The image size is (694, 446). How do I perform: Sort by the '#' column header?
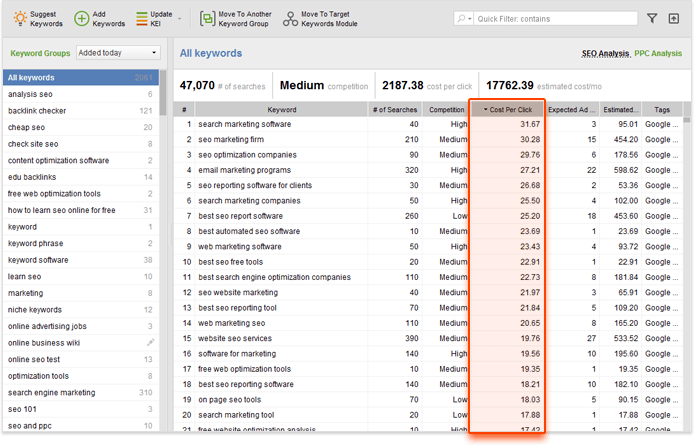pyautogui.click(x=184, y=110)
